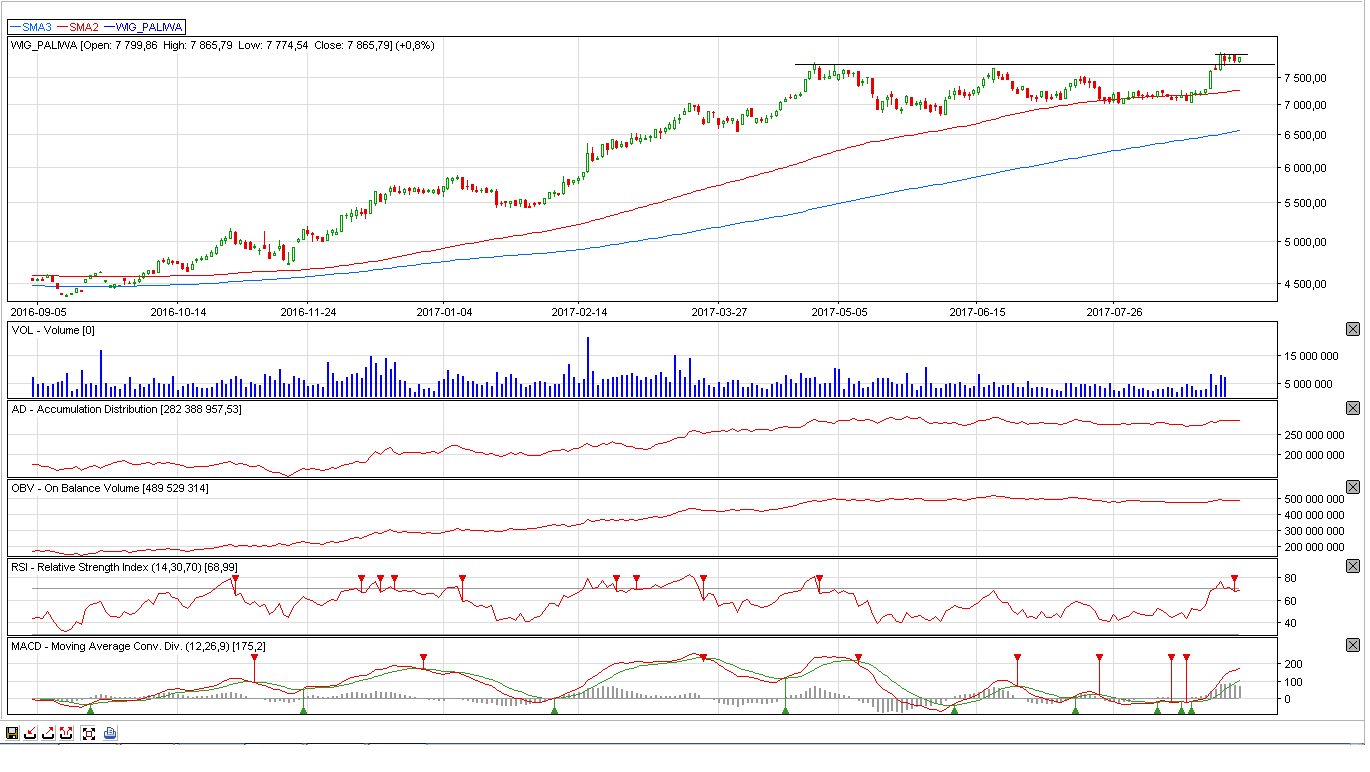Click the 2017-05-05 date axis label
This screenshot has height=772, width=1370.
838,311
